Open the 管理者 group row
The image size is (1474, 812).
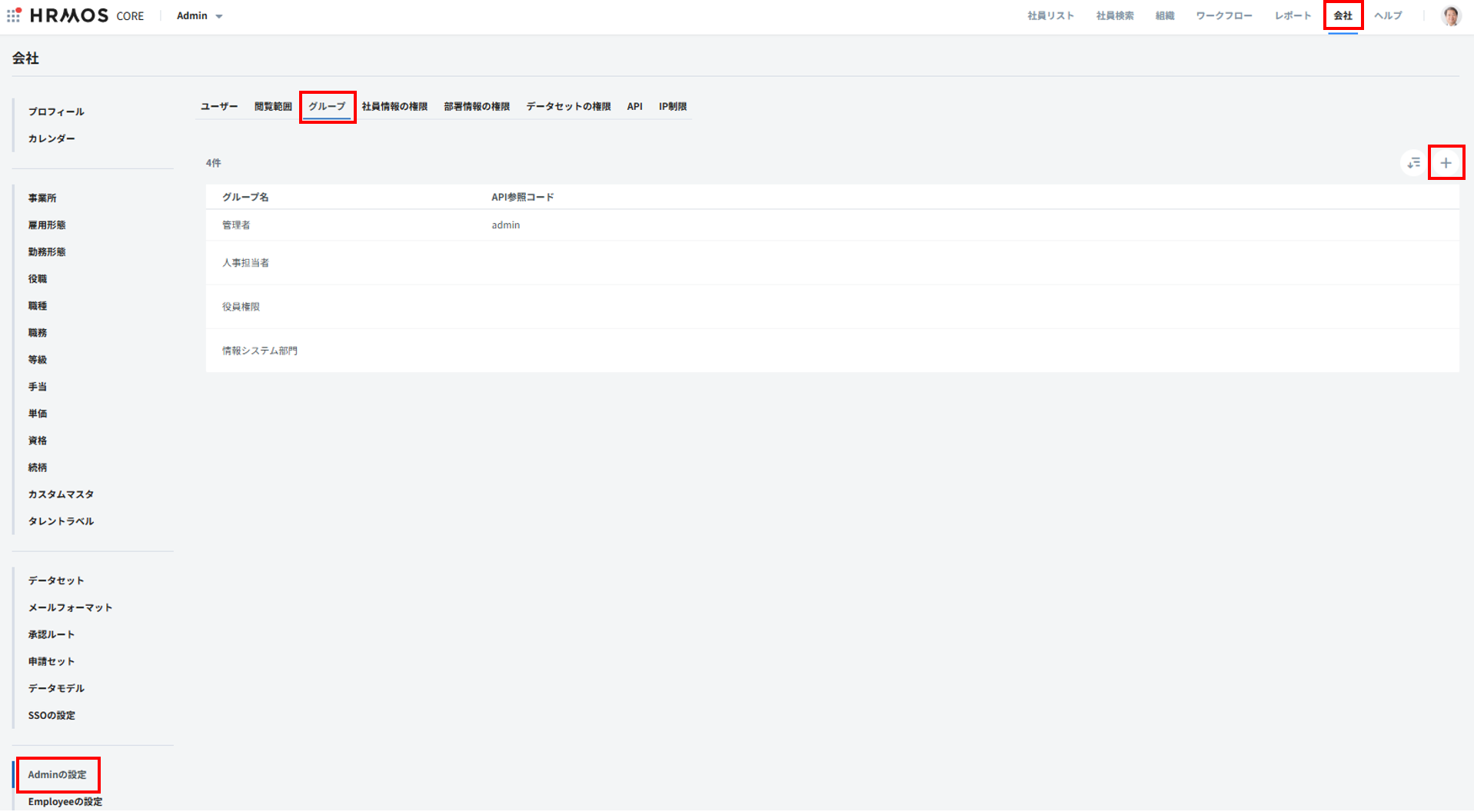(x=236, y=225)
